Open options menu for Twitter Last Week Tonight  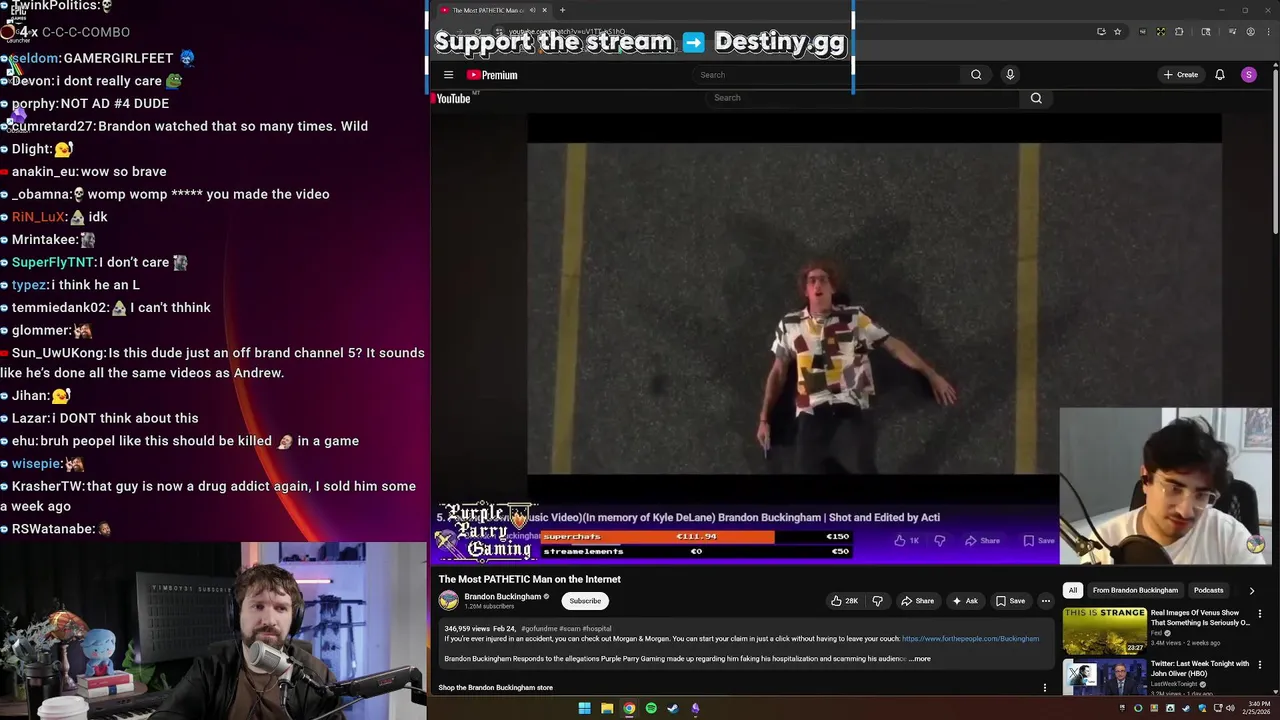tap(1260, 665)
